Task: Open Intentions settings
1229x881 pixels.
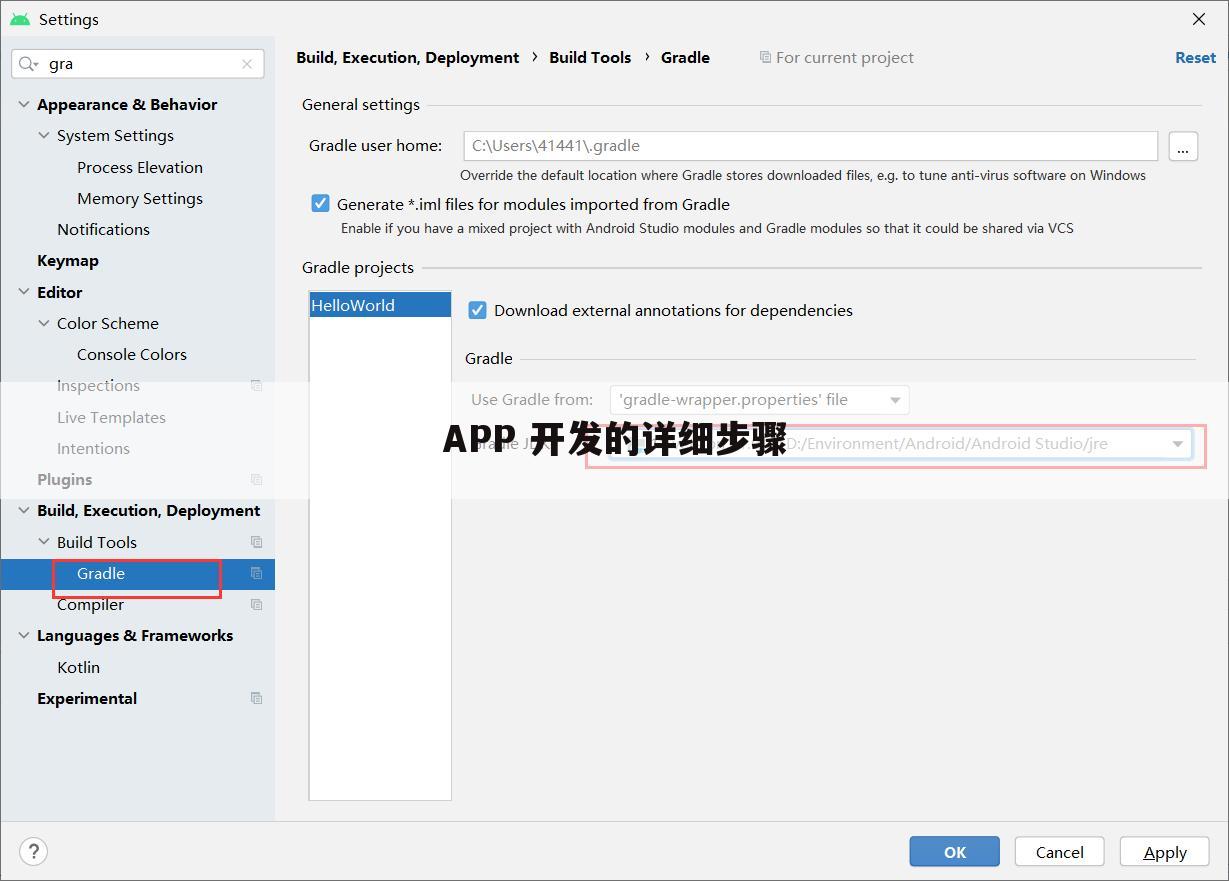Action: [93, 449]
